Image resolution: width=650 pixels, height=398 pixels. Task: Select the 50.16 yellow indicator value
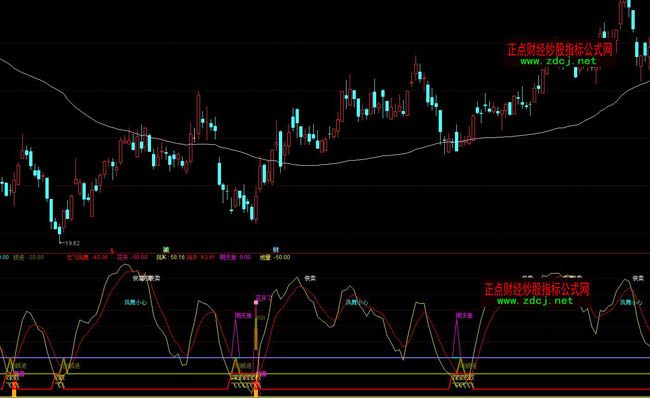(177, 257)
